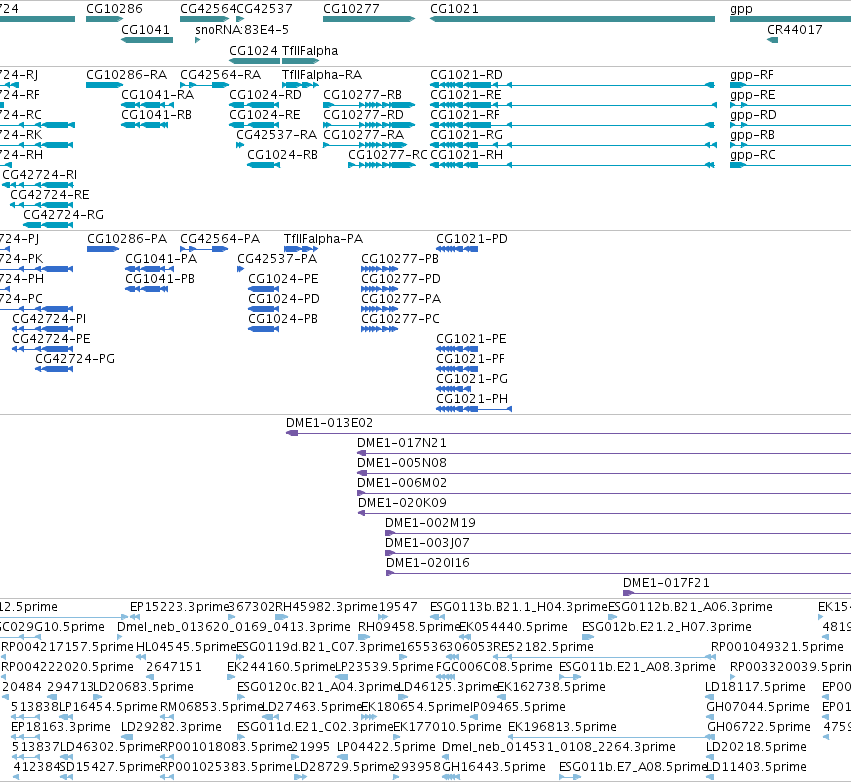Select protein CG1024-PB
851x782 pixels.
(x=283, y=319)
